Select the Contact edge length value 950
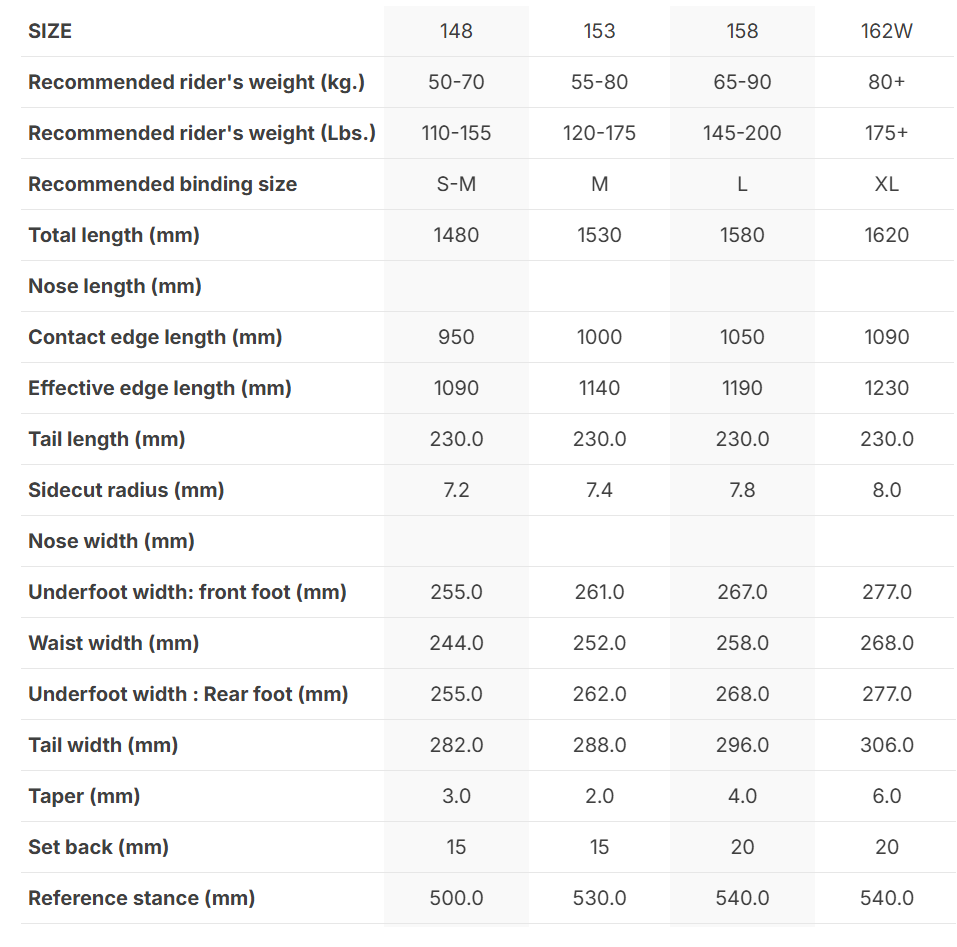Viewport: 957px width, 947px height. point(456,337)
